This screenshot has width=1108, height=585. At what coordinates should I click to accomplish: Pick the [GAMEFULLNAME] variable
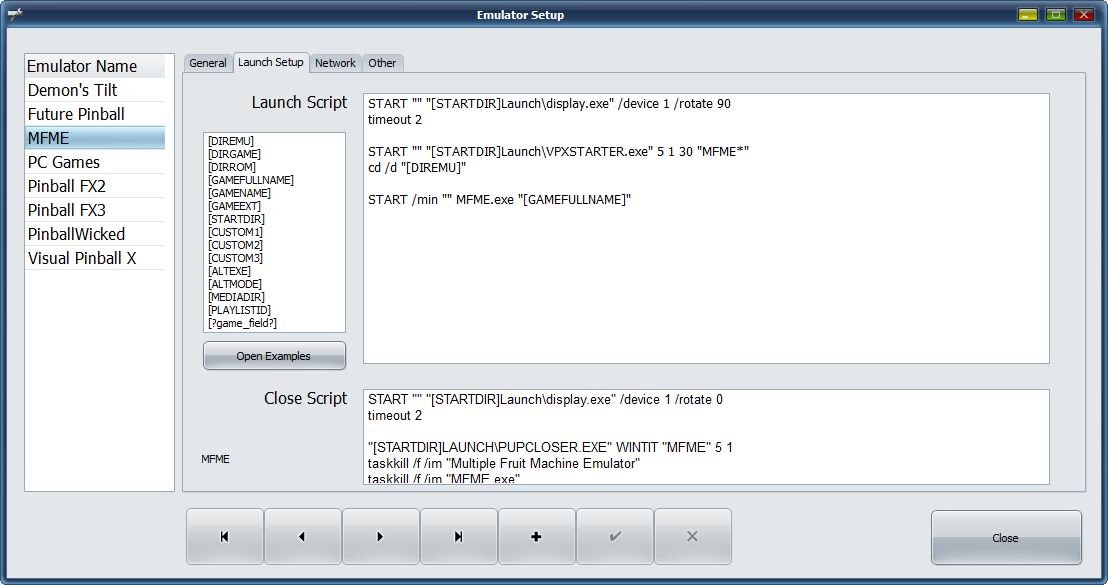click(251, 180)
